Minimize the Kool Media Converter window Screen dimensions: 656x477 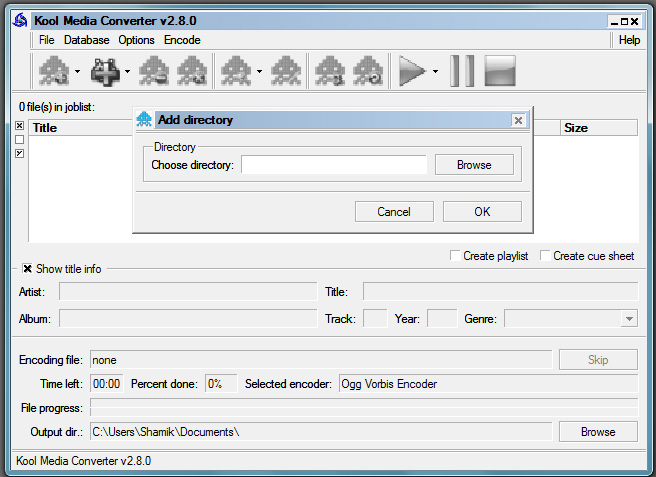pyautogui.click(x=614, y=21)
